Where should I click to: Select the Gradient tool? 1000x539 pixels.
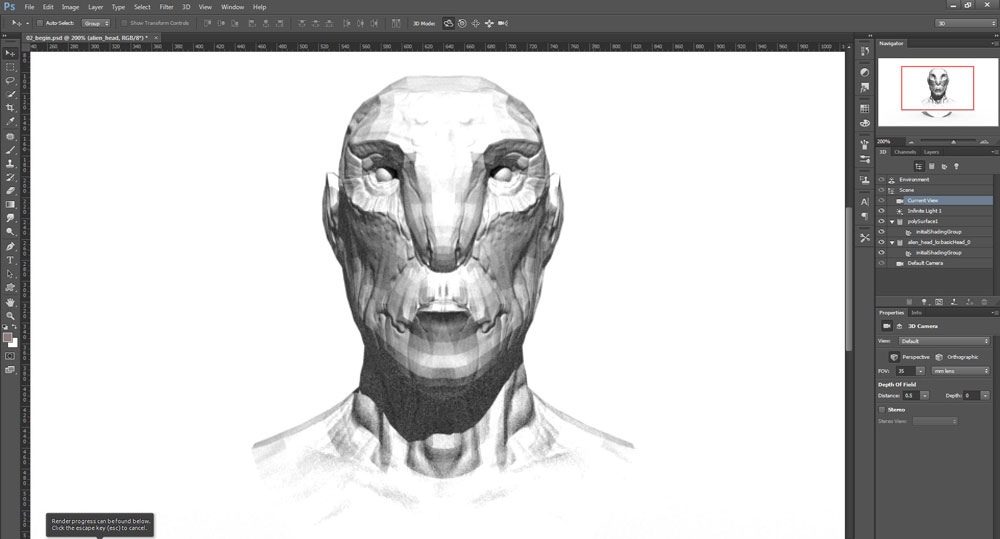pyautogui.click(x=10, y=205)
